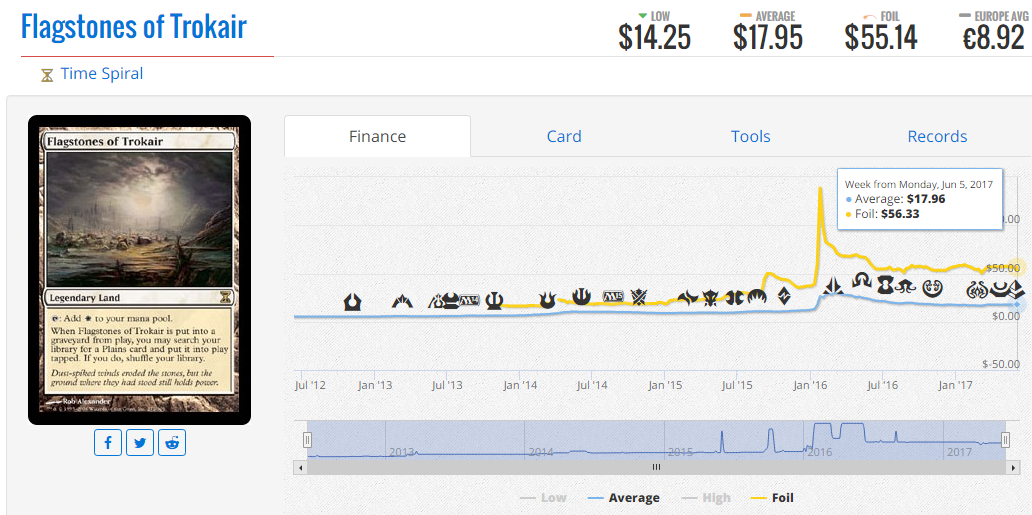
Task: Open the Tools tab
Action: [x=750, y=136]
